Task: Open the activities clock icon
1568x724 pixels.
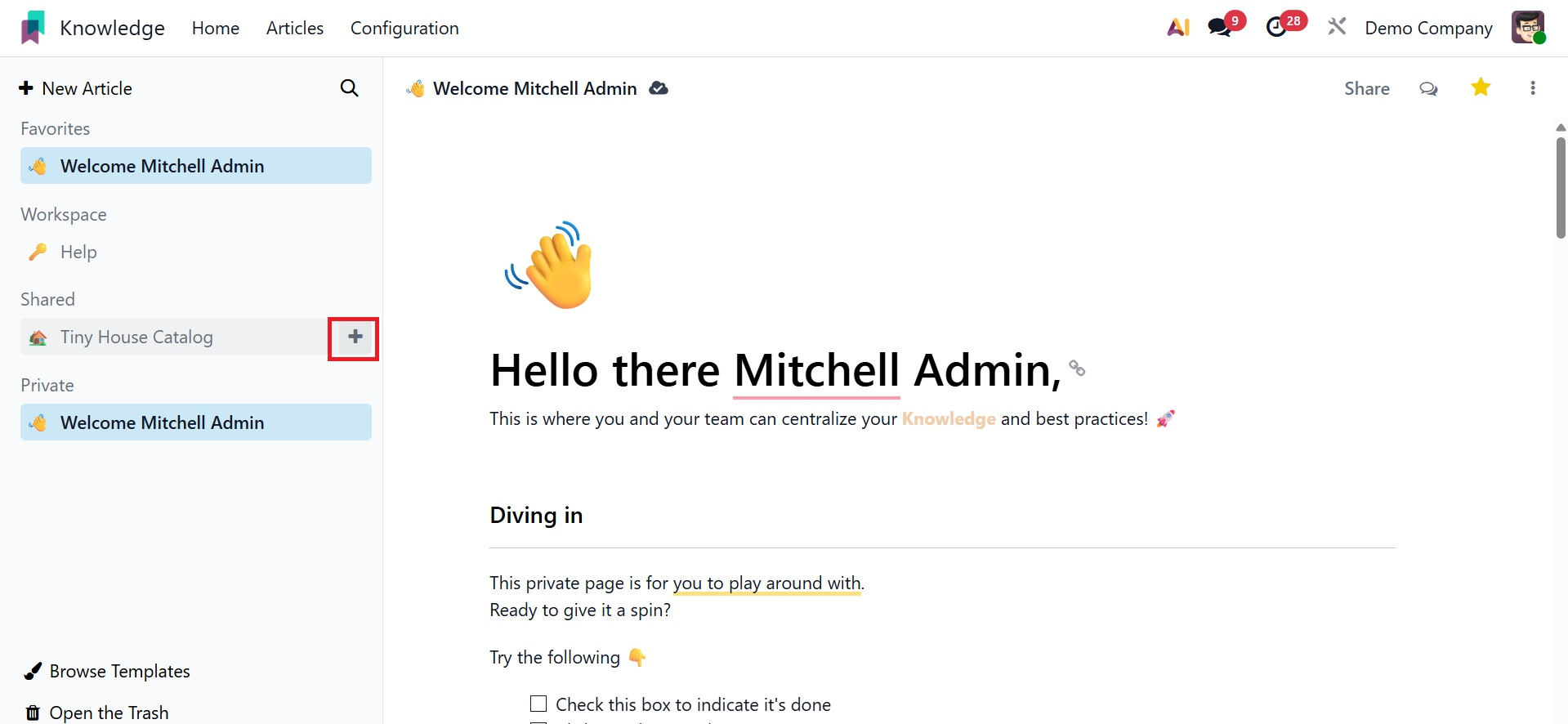Action: [1276, 28]
